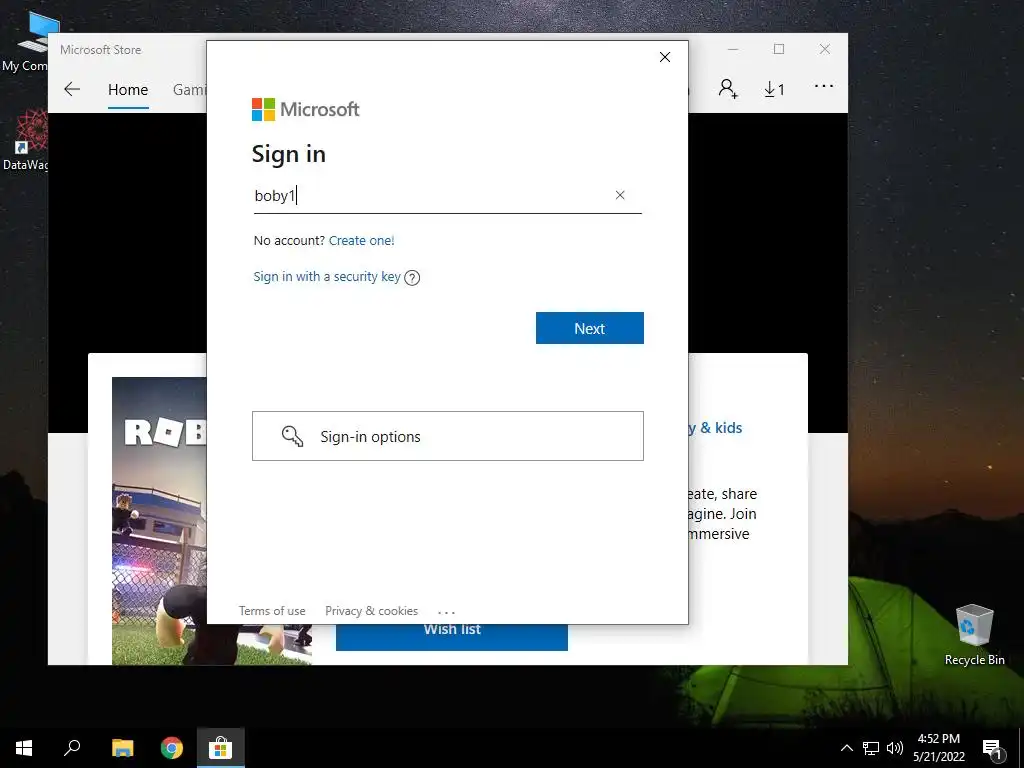Switch to the Store Home tab

pos(128,89)
